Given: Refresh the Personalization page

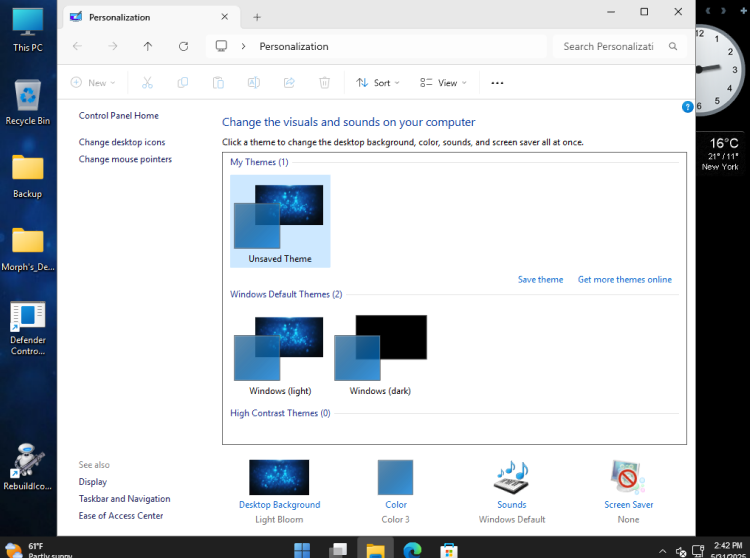Looking at the screenshot, I should 183,46.
